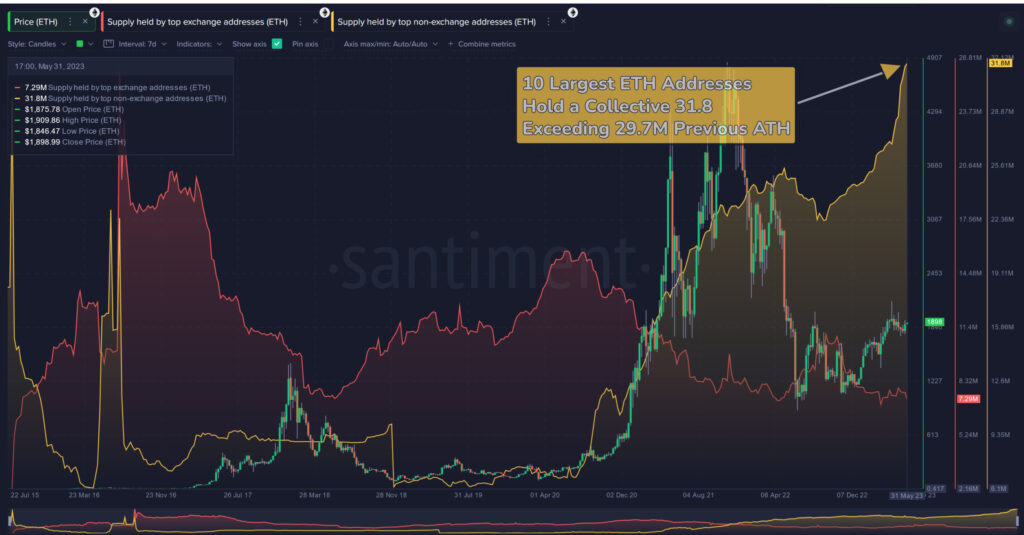
Task: Remove Supply held by top non-exchange addresses
Action: (x=564, y=22)
